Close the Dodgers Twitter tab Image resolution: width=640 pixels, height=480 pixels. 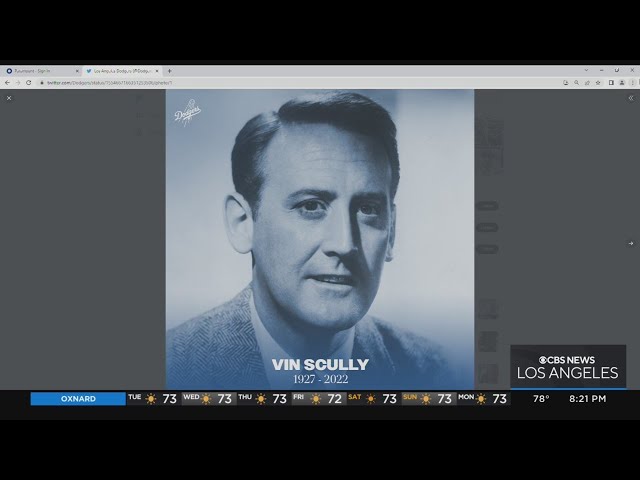[157, 71]
